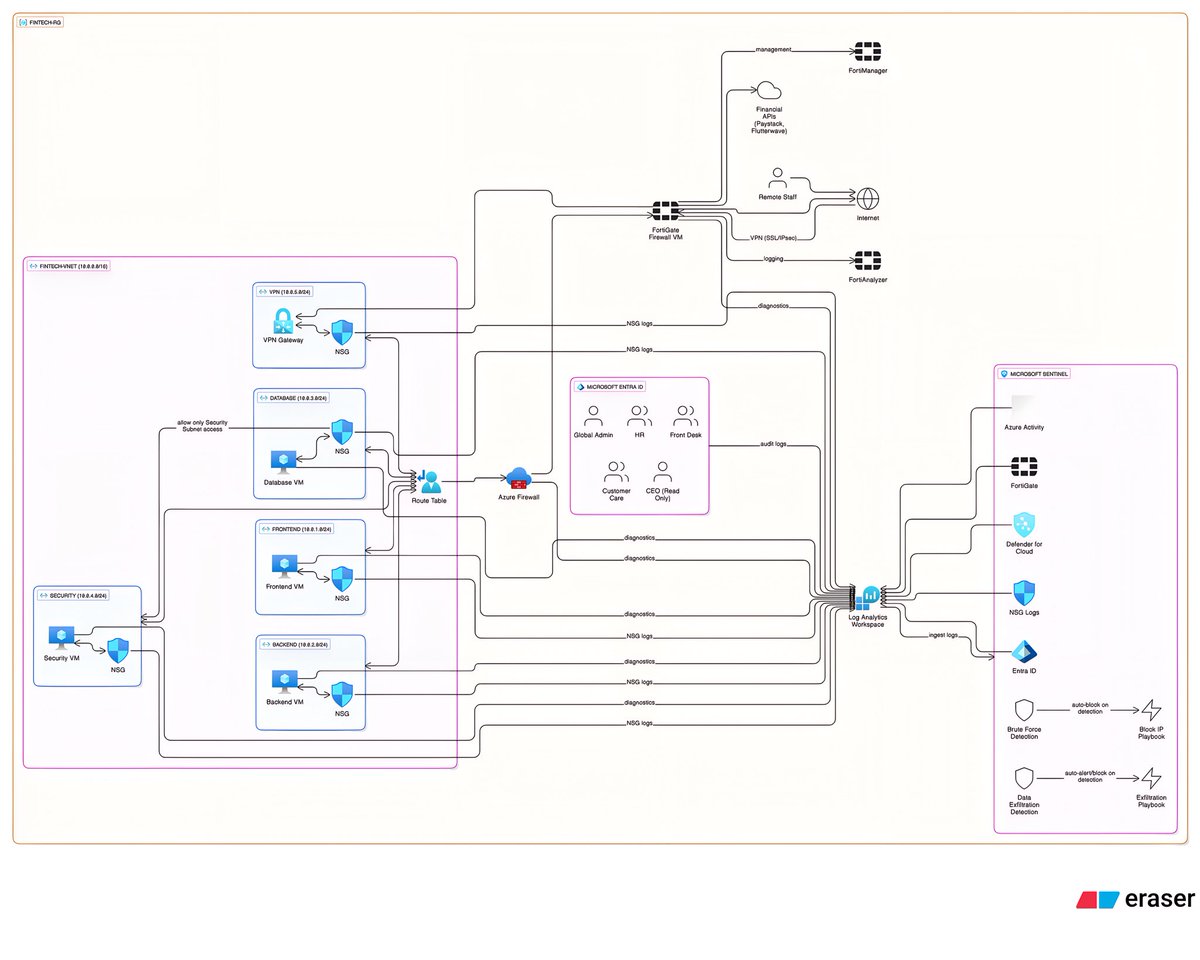Click the NSG shield in VPN subnet

point(343,333)
